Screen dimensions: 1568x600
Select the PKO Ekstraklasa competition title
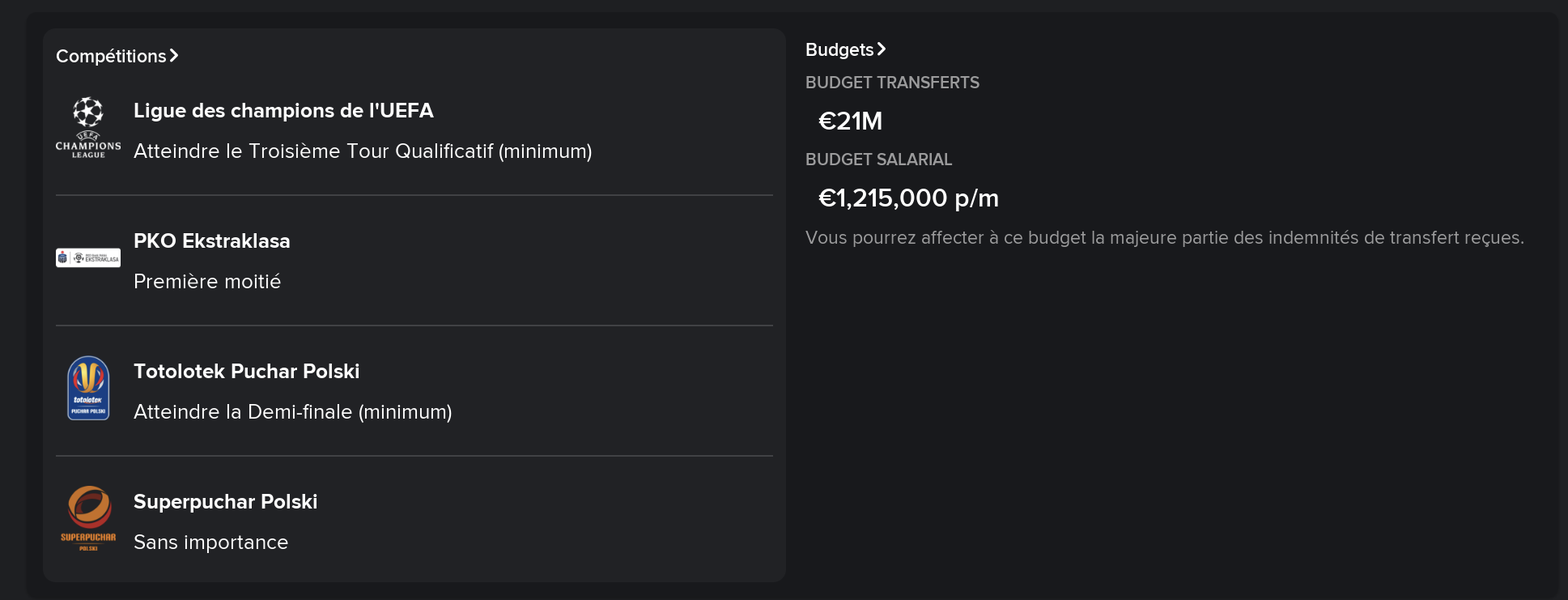pos(212,240)
